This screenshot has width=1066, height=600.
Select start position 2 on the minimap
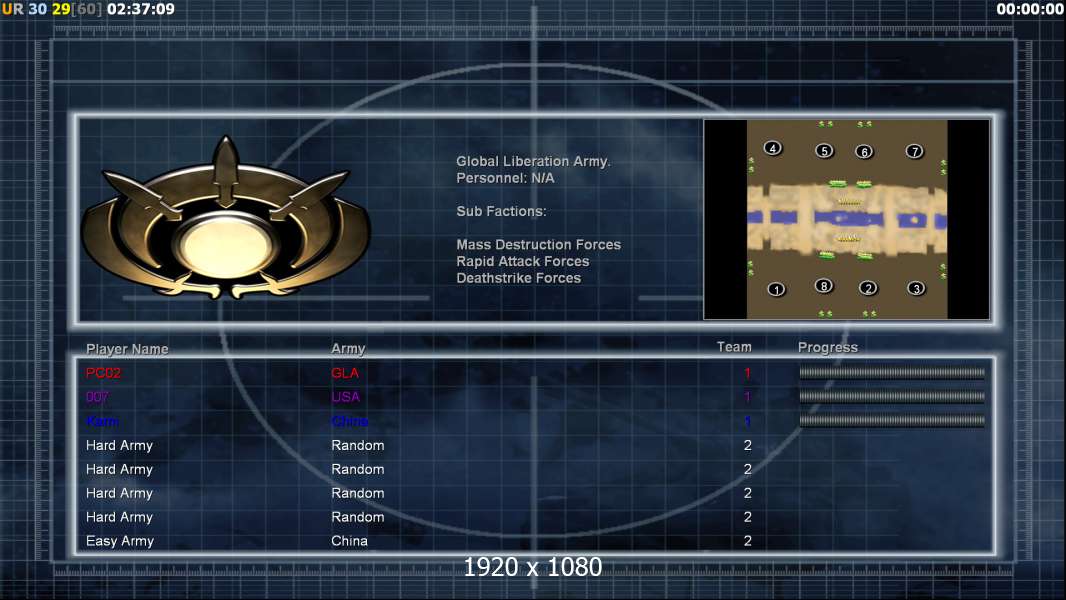click(868, 288)
